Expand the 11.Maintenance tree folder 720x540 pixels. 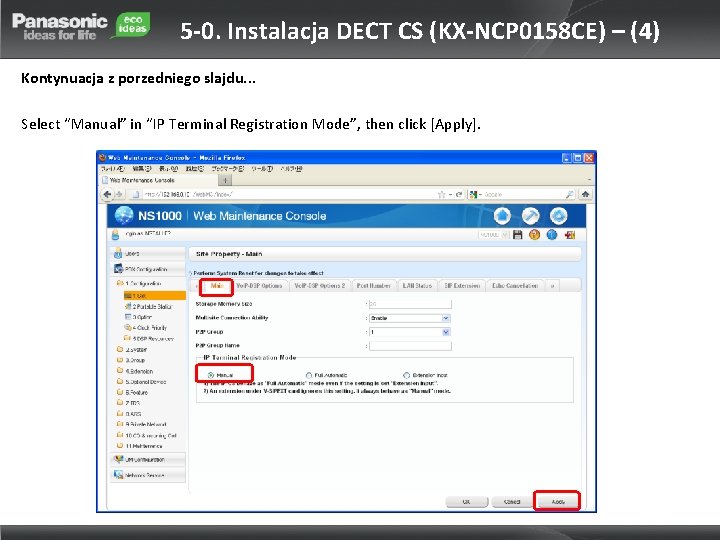[120, 445]
